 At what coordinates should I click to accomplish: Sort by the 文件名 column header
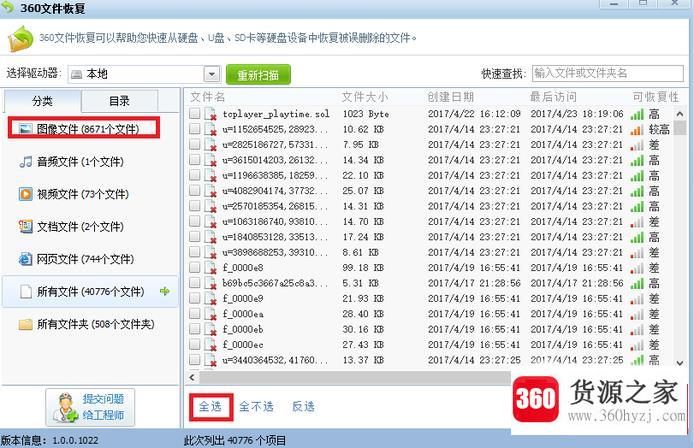(208, 97)
